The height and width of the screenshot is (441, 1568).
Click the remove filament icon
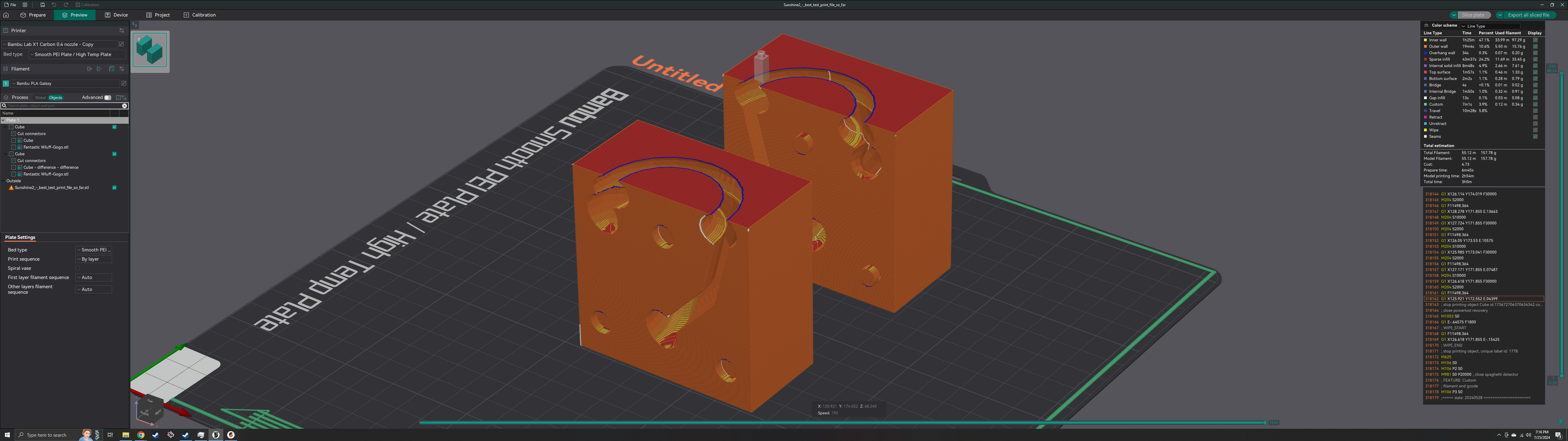pyautogui.click(x=99, y=69)
